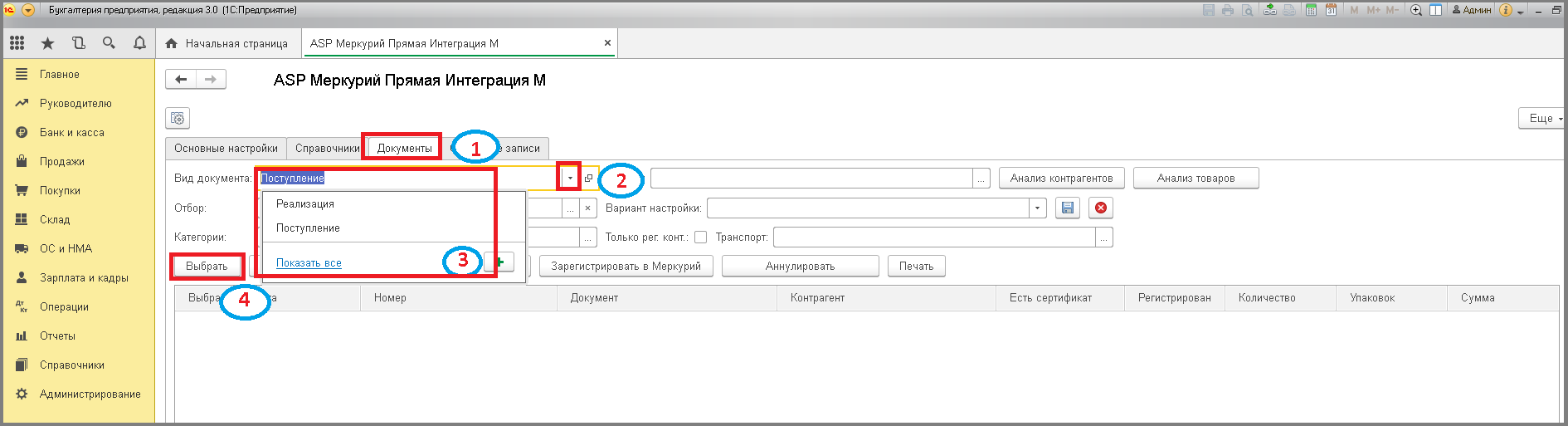Click the green plus button

coord(499,262)
